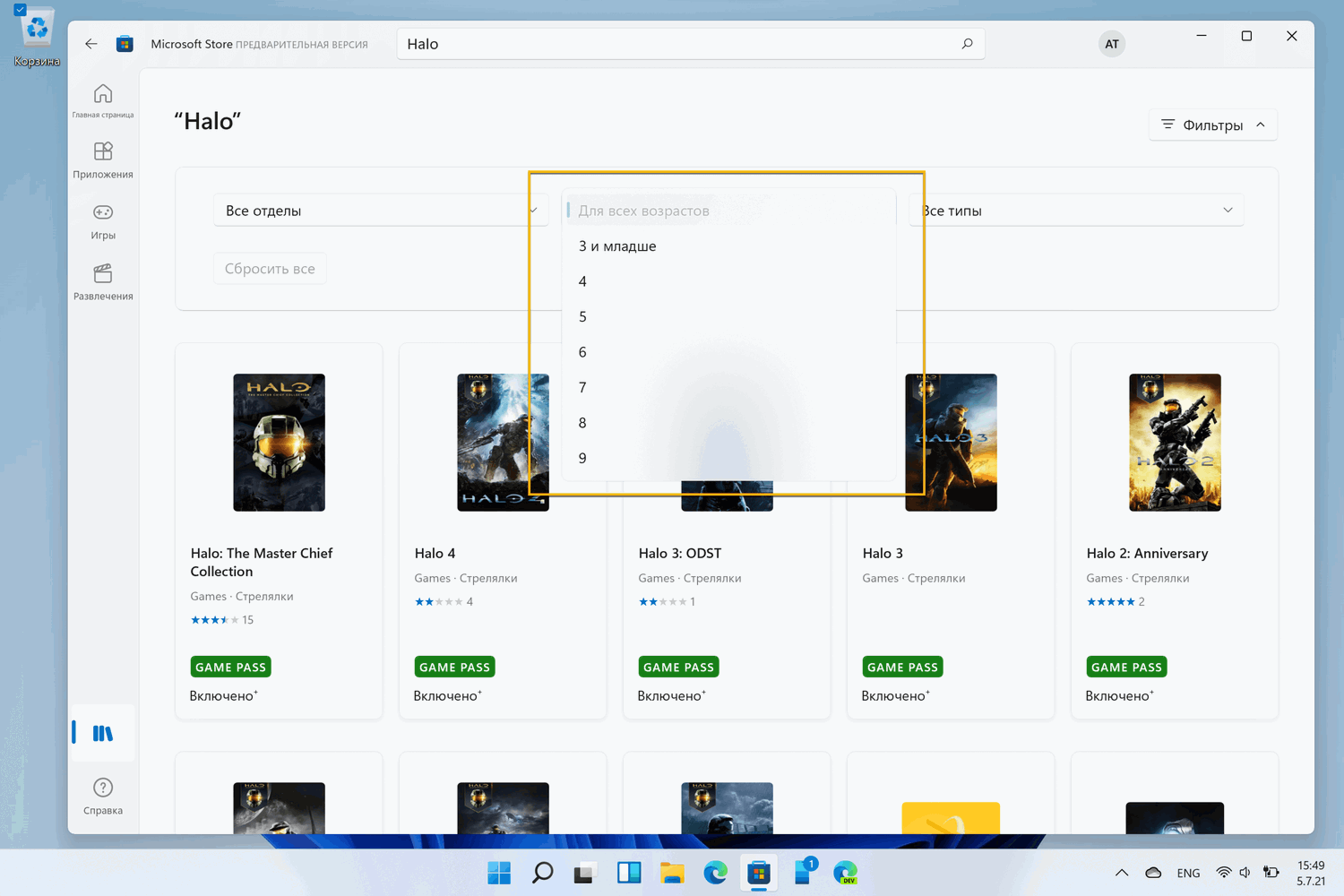Click the Halo 2: Anniversary title

click(1147, 554)
